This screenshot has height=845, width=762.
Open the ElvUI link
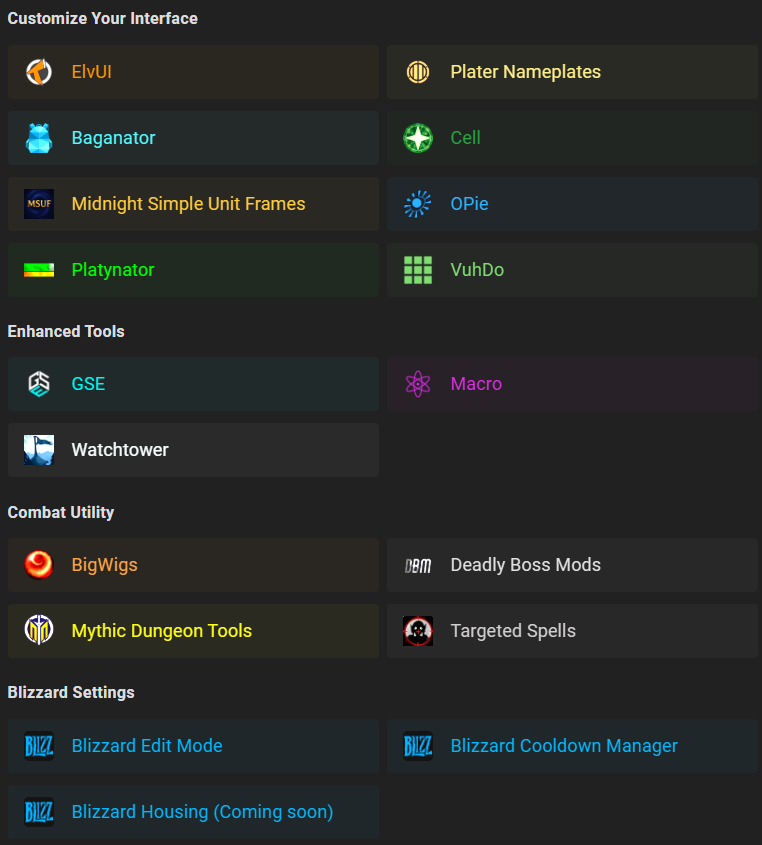click(193, 72)
